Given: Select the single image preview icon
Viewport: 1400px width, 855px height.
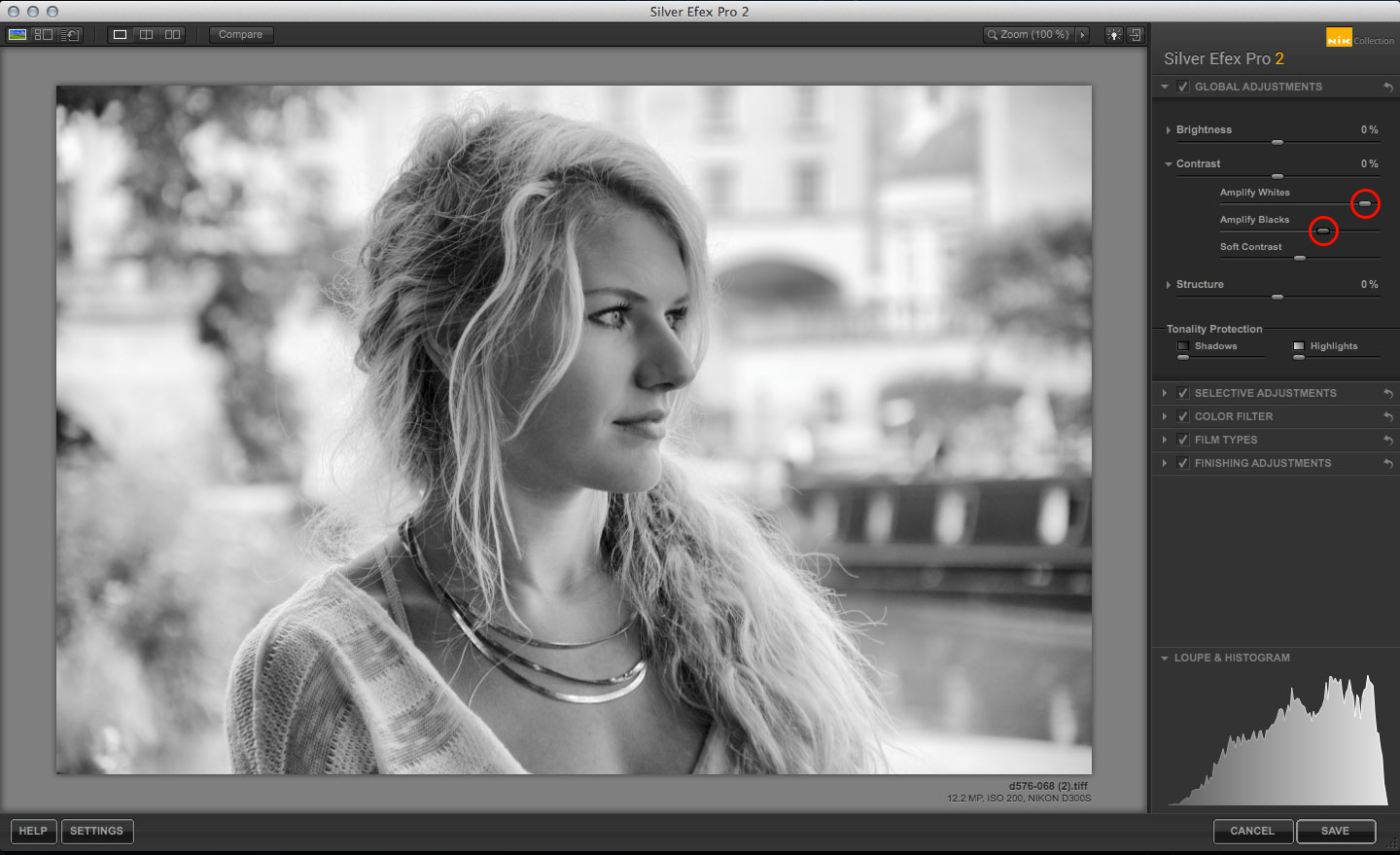Looking at the screenshot, I should coord(119,34).
